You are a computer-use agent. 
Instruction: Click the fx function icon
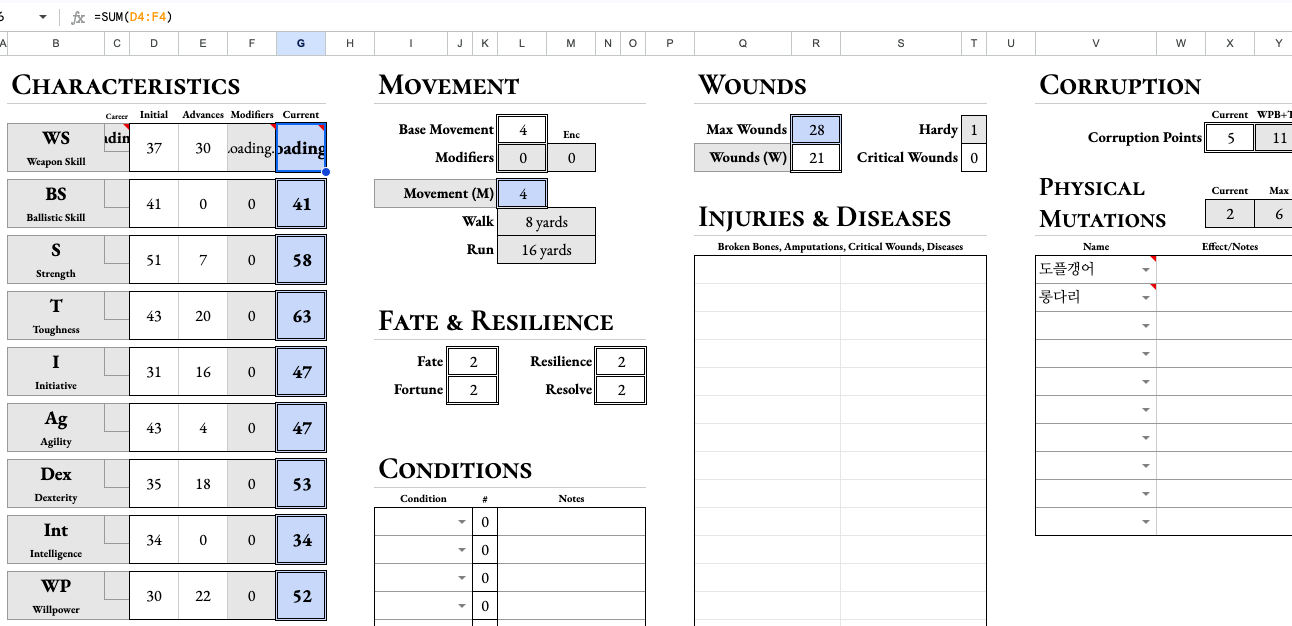click(78, 17)
